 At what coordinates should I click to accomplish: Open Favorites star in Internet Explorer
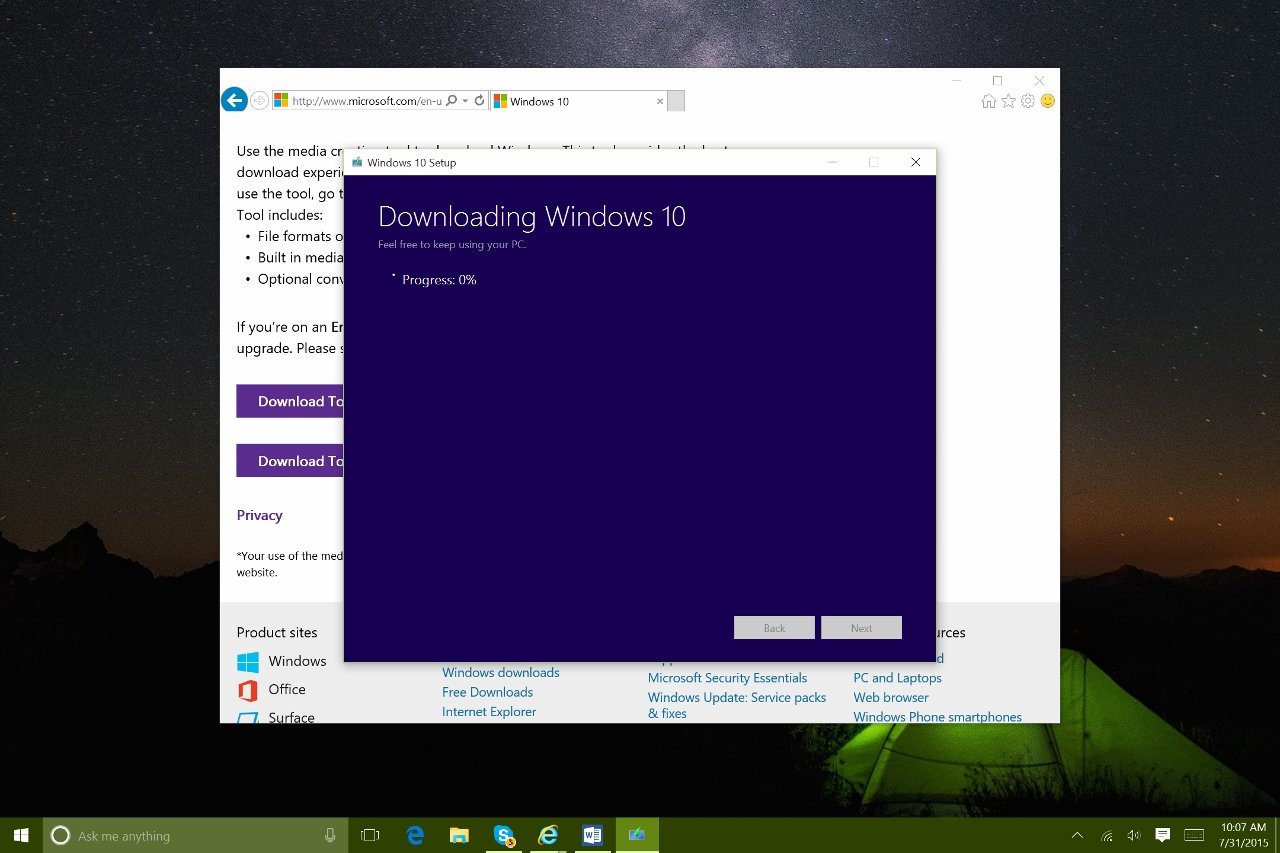pyautogui.click(x=1008, y=101)
